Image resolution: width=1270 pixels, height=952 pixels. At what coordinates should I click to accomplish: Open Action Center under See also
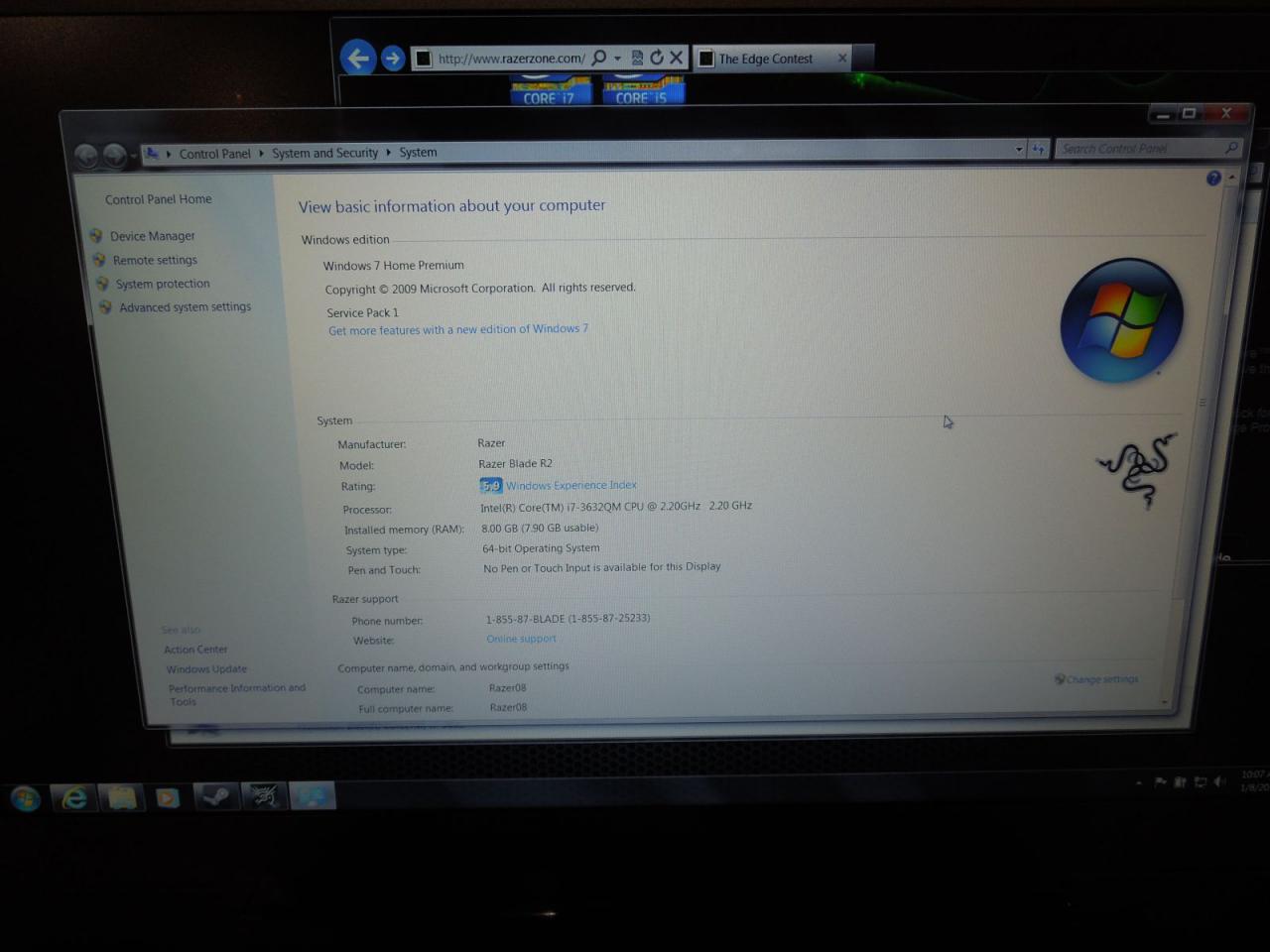[195, 650]
